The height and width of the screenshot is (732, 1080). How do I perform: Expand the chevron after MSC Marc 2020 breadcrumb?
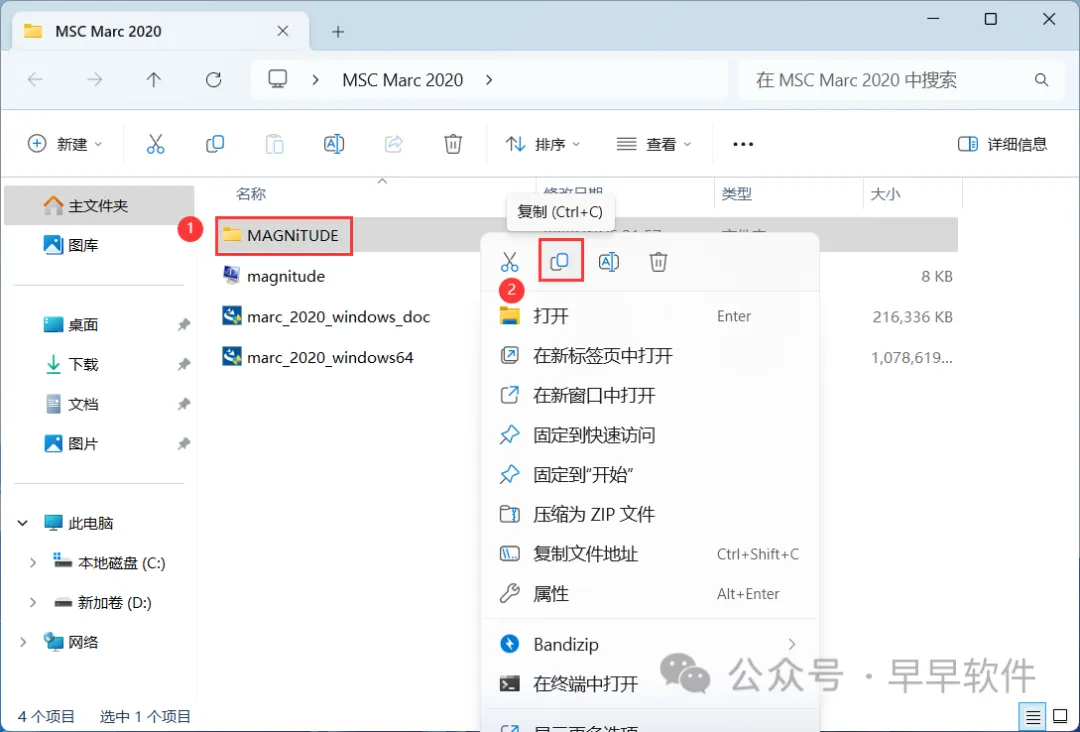click(x=489, y=80)
